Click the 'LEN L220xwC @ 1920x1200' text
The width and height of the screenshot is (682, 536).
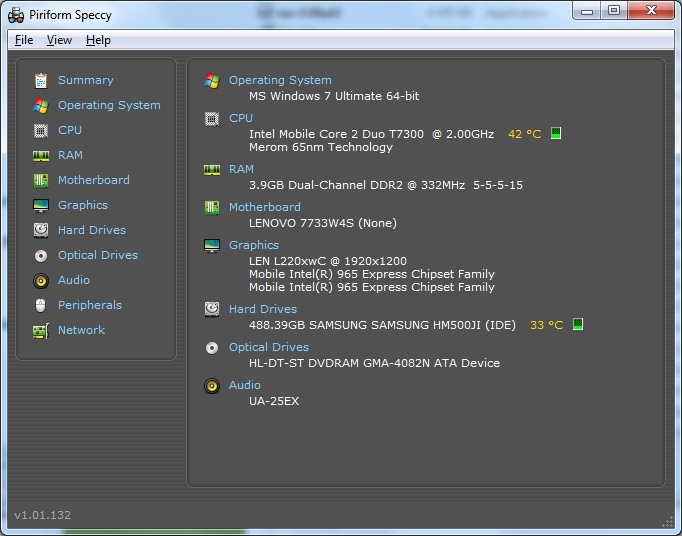[328, 261]
